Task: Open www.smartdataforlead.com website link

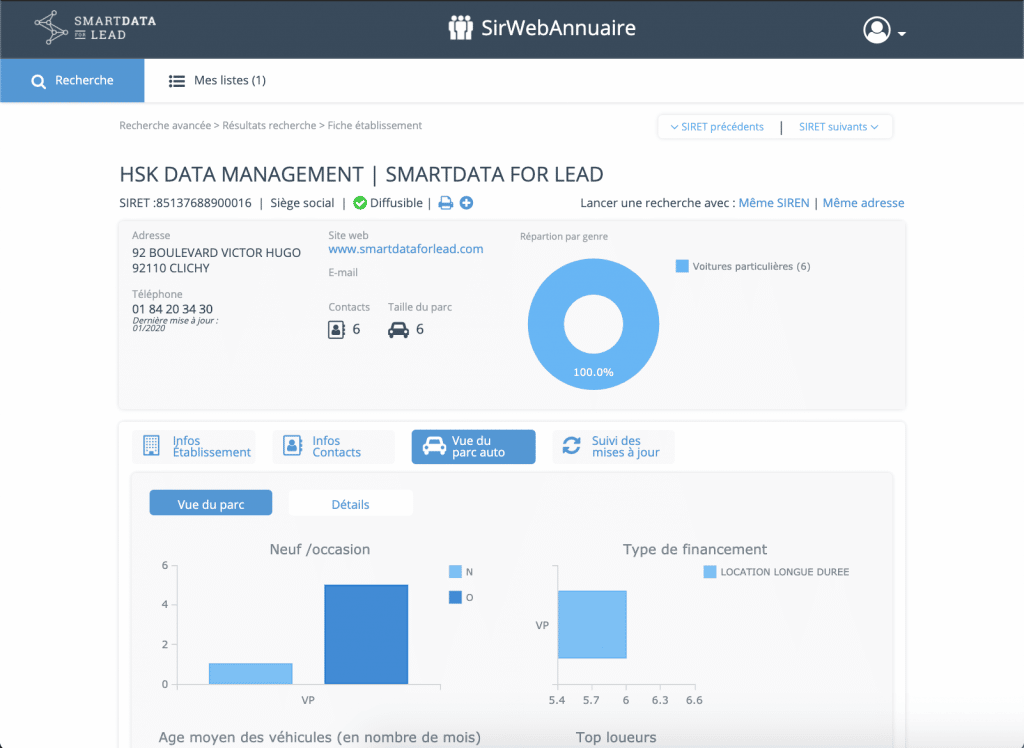Action: (406, 249)
